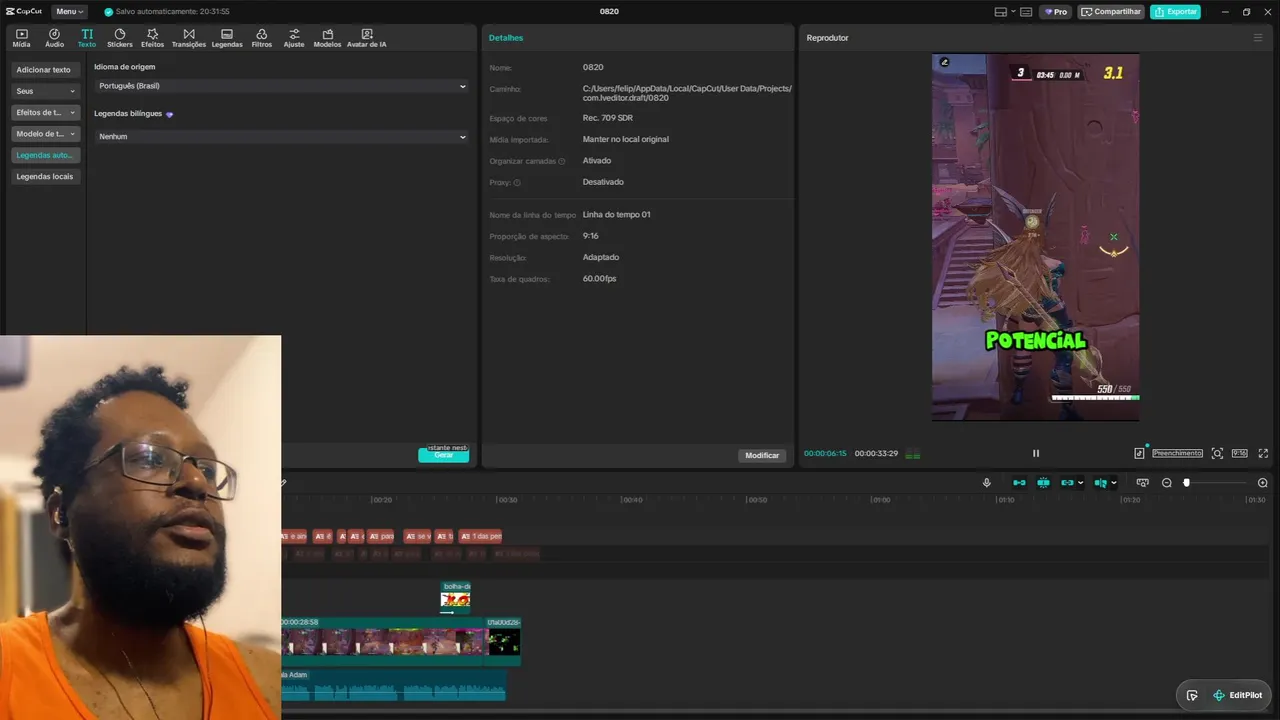Screen dimensions: 1280x720
Task: Expand the Seus section
Action: click(x=46, y=91)
